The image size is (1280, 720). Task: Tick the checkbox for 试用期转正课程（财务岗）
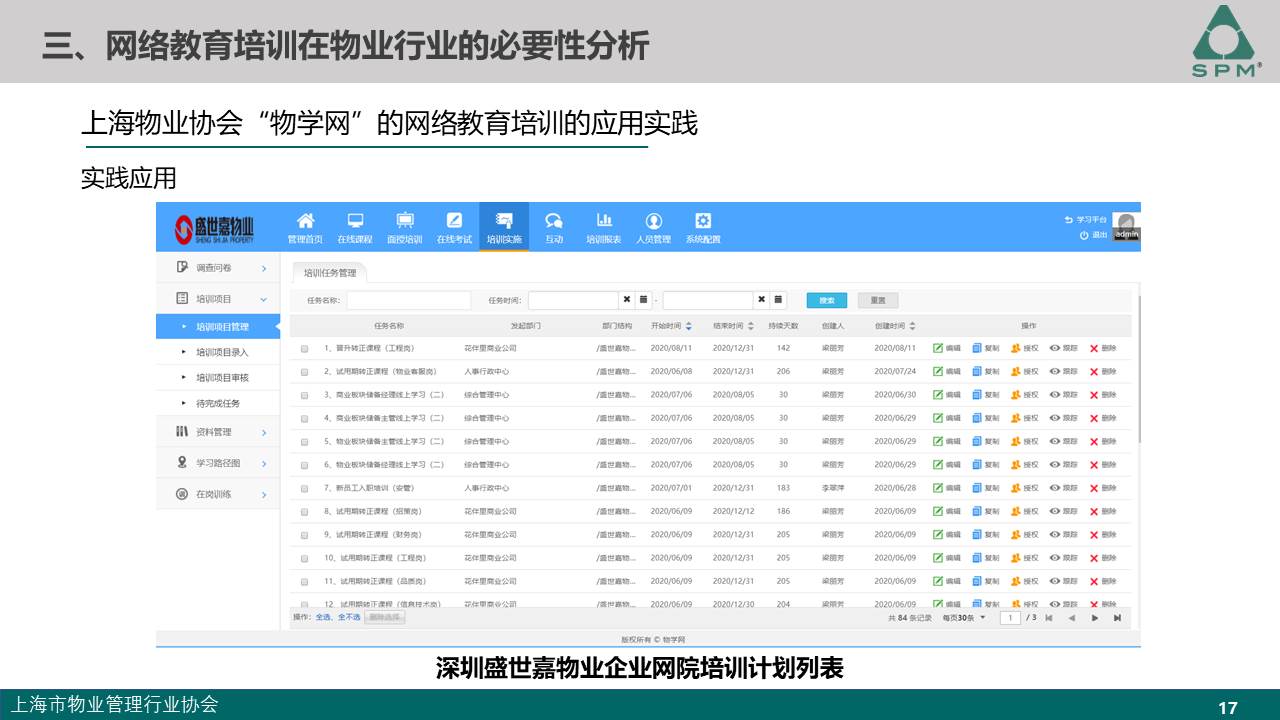pyautogui.click(x=304, y=535)
